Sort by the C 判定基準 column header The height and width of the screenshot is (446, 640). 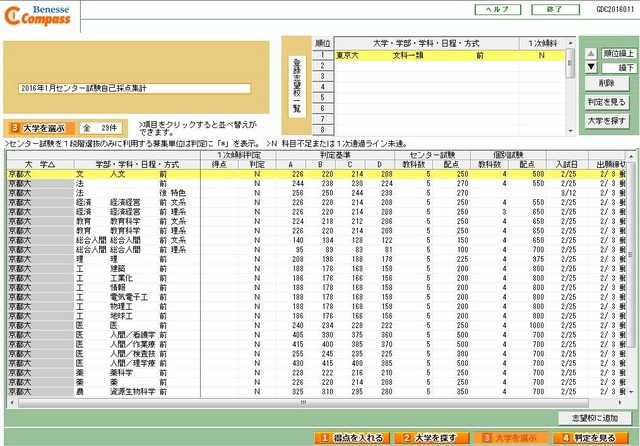(350, 164)
